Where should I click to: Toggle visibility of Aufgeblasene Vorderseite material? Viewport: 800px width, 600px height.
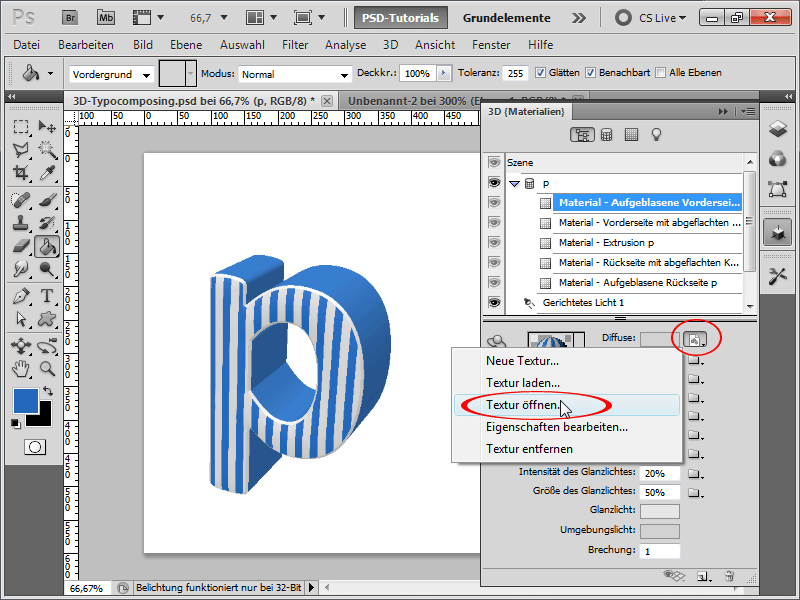coord(493,203)
